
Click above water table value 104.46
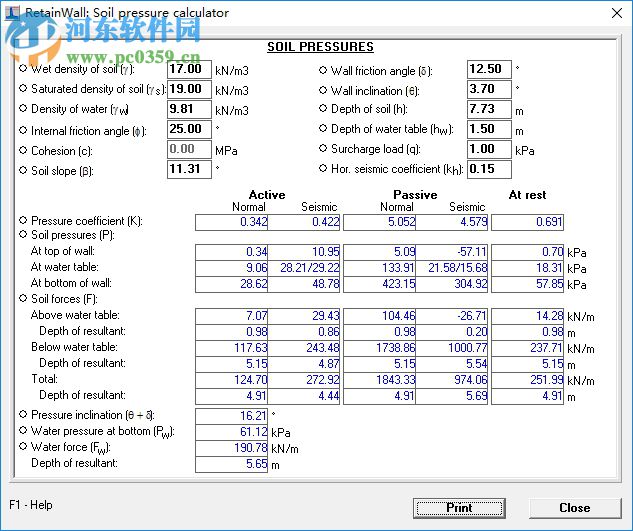(380, 316)
